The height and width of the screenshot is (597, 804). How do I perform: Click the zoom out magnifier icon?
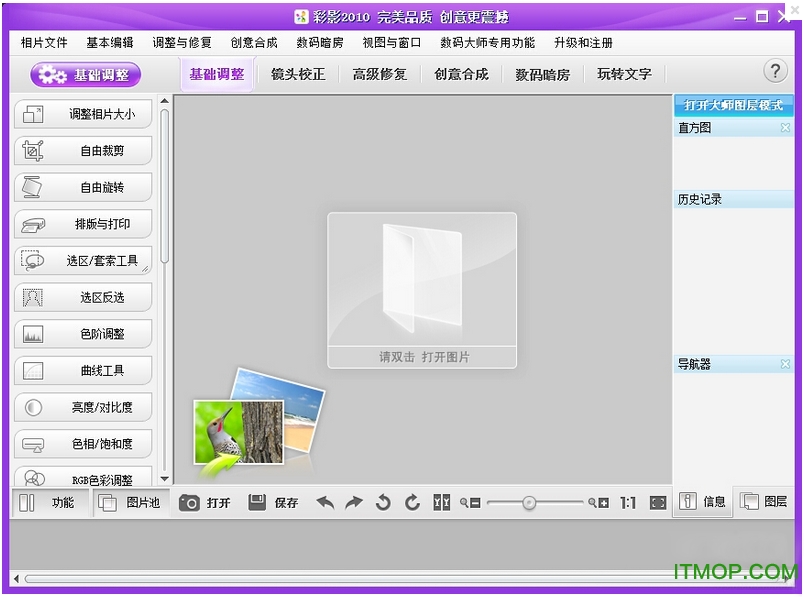click(470, 503)
